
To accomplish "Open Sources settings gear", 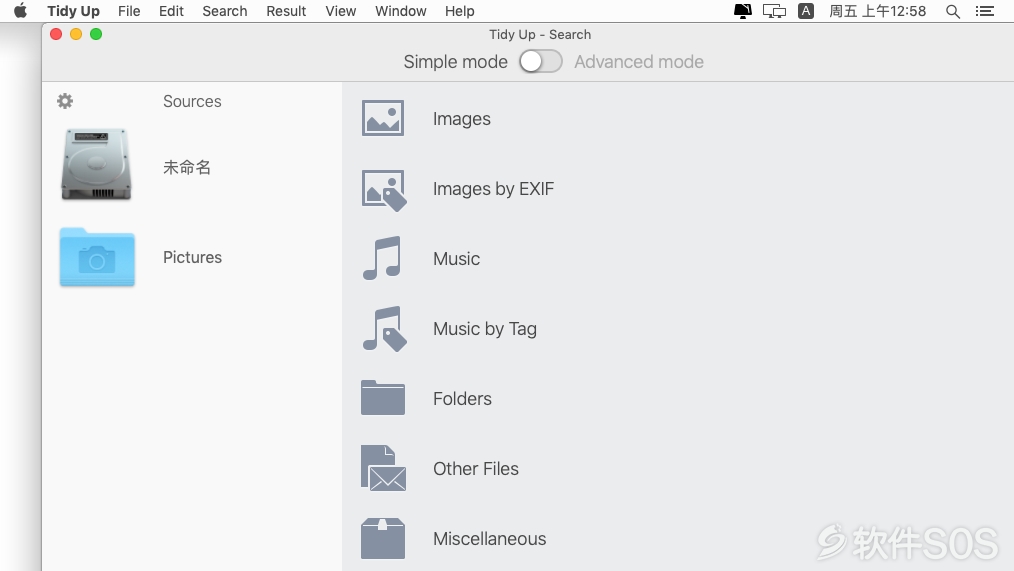I will coord(65,101).
